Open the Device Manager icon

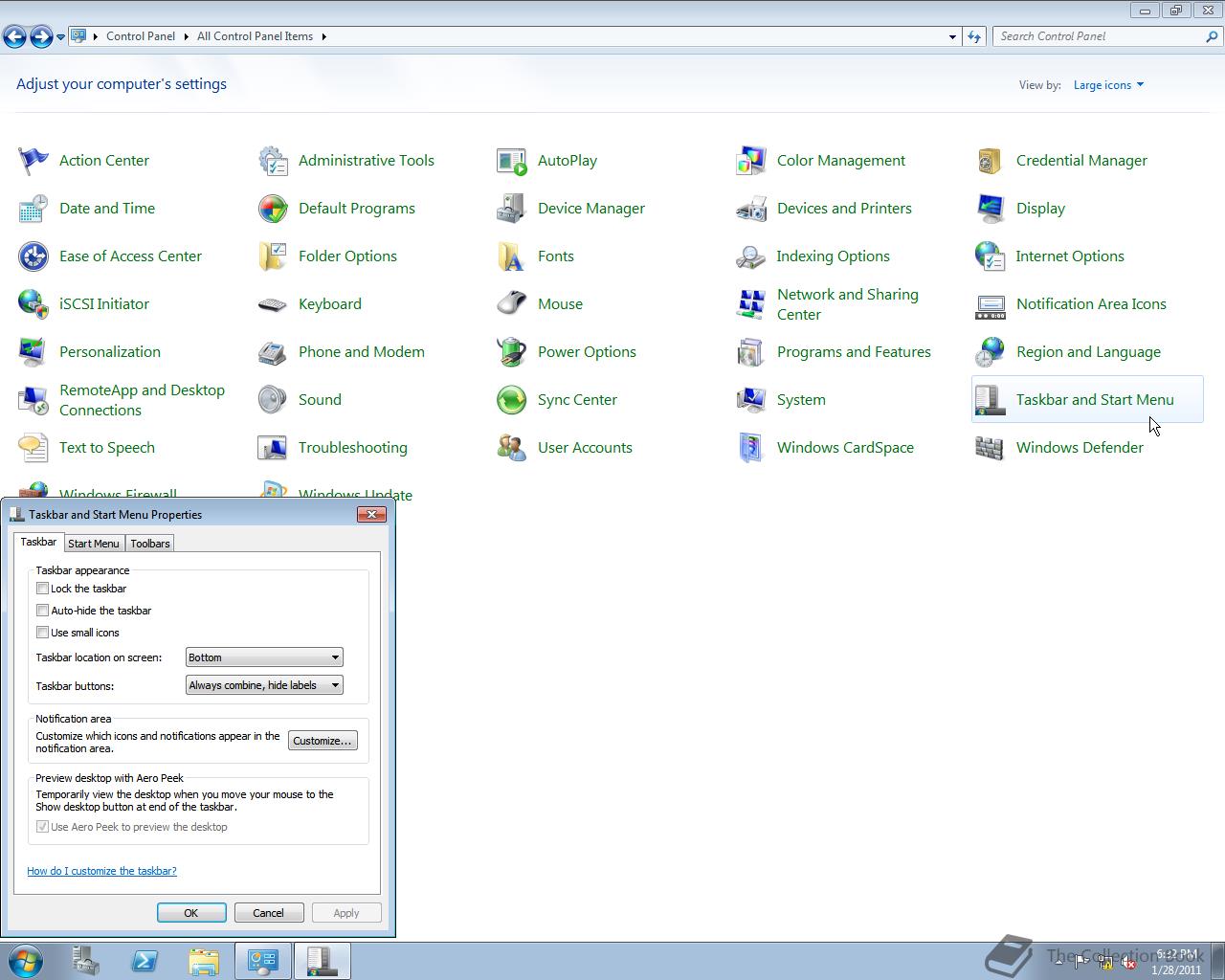[x=512, y=209]
